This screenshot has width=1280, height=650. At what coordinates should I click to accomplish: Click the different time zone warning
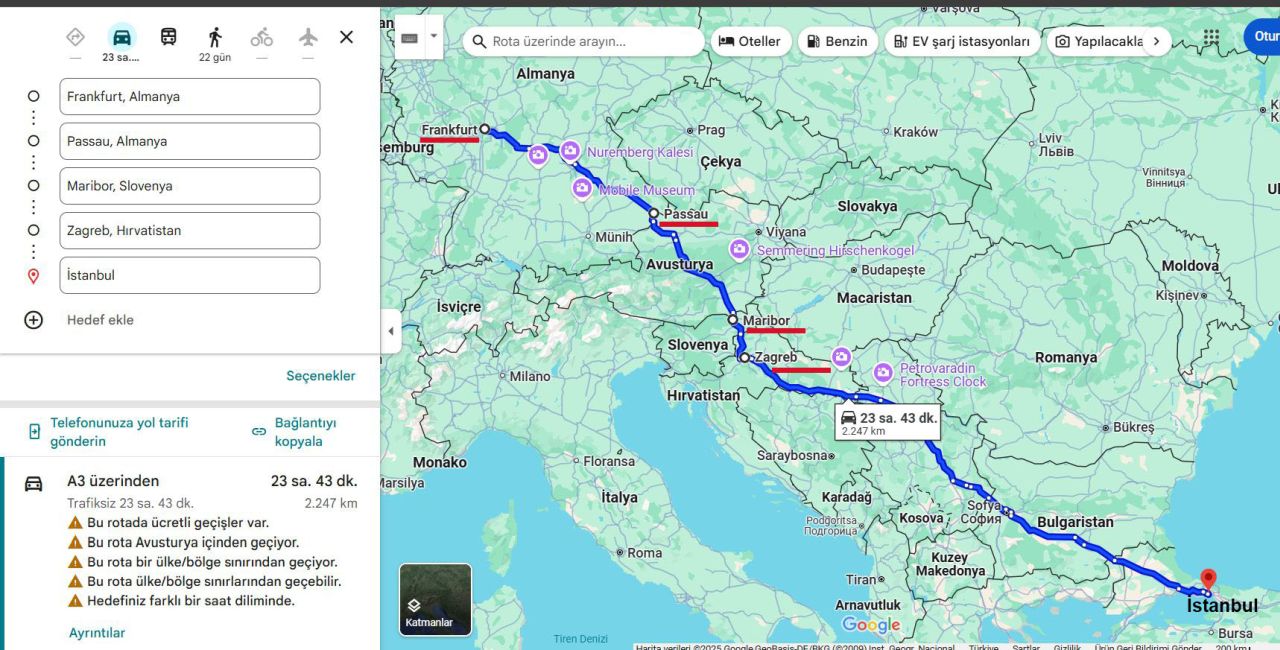(x=191, y=601)
